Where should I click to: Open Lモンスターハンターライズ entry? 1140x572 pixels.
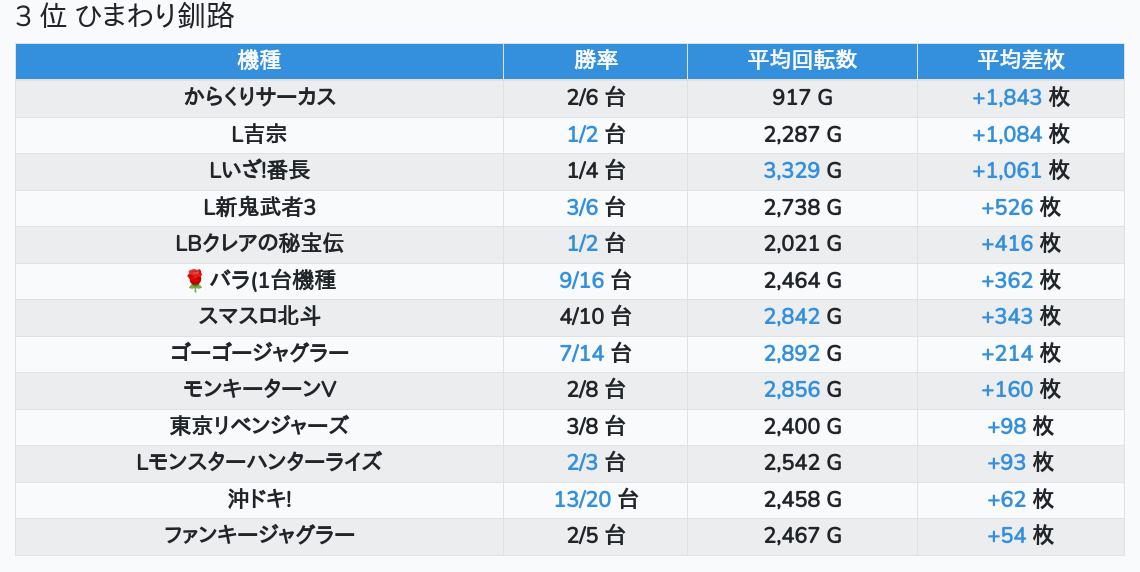[259, 462]
